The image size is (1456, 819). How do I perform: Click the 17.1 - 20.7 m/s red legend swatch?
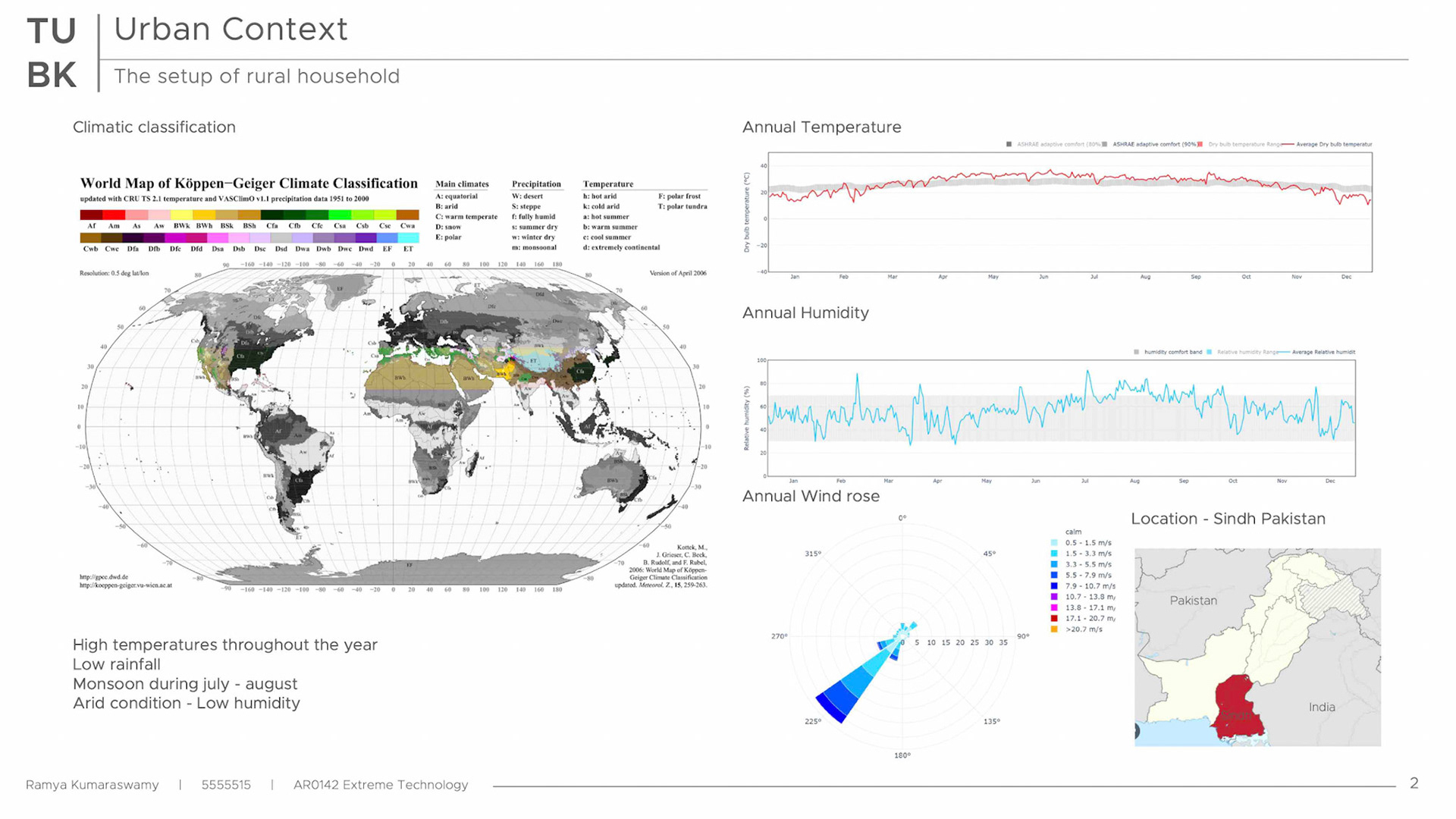coord(1054,619)
